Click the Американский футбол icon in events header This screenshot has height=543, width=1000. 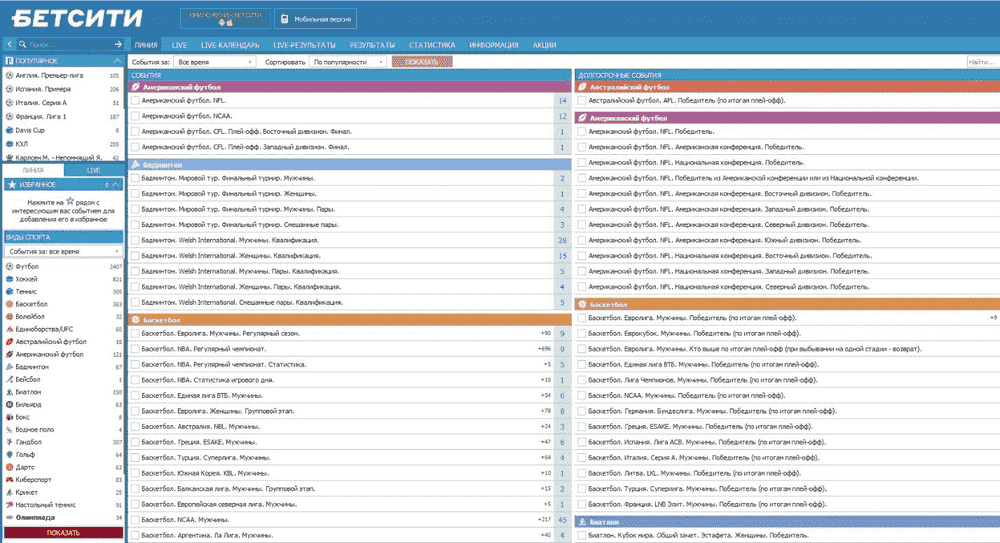(136, 87)
